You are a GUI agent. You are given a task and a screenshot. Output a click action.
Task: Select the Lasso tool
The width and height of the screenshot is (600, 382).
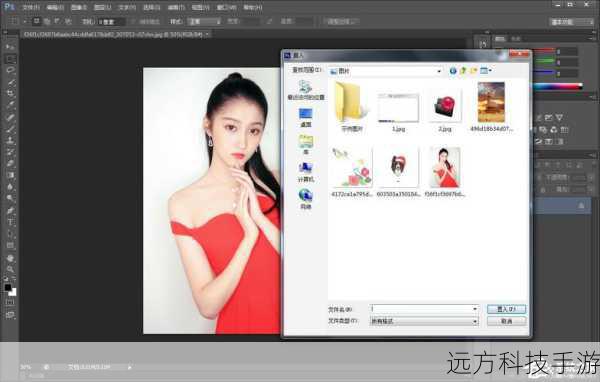click(x=10, y=70)
